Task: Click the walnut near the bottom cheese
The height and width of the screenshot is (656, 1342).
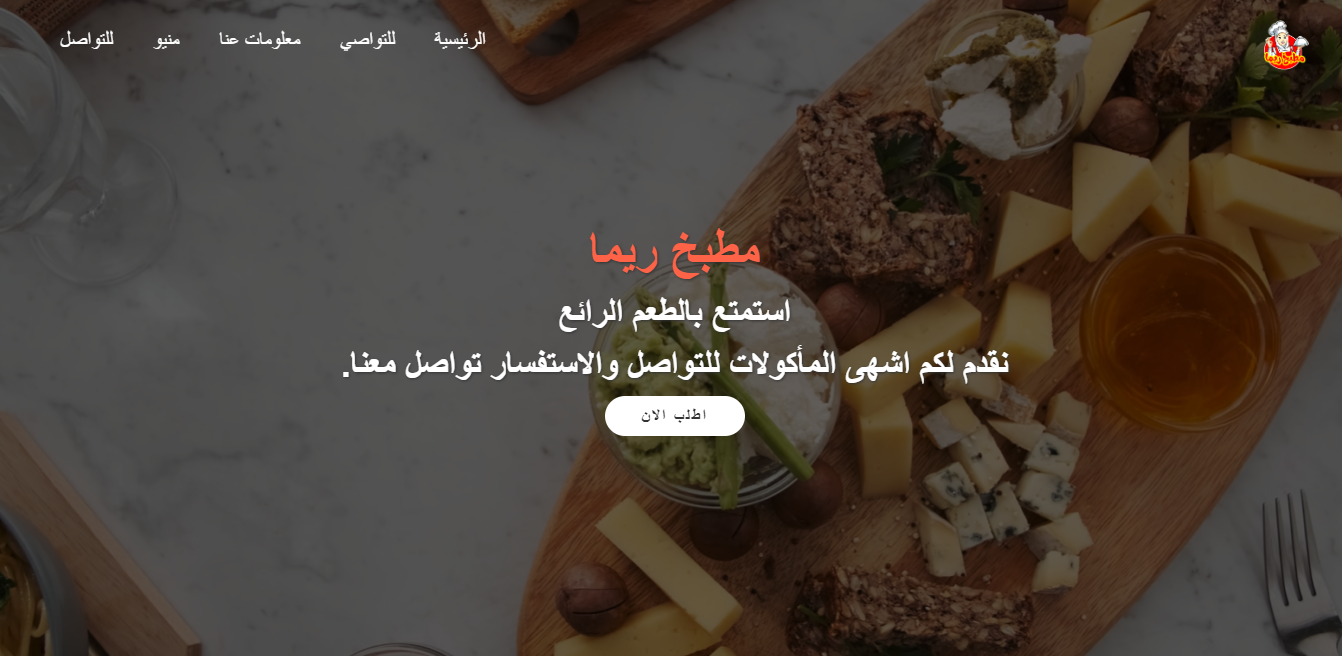Action: coord(592,598)
